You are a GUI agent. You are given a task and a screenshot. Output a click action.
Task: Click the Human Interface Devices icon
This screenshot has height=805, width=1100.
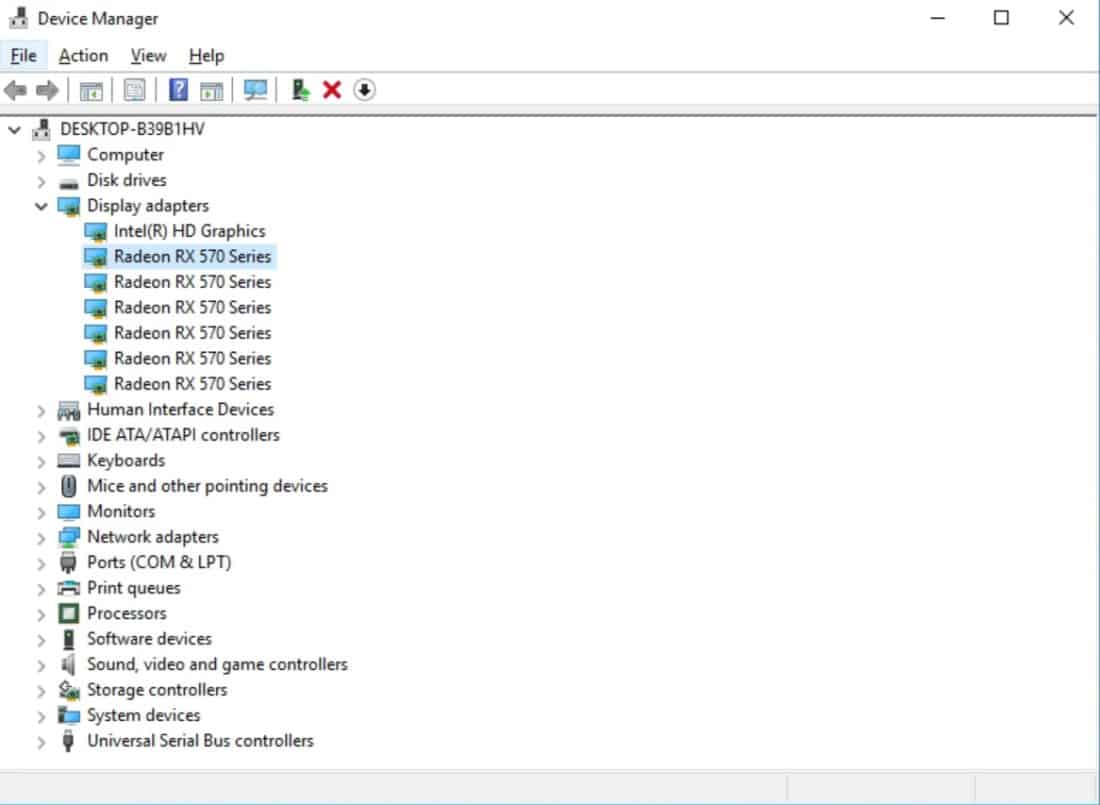(69, 410)
